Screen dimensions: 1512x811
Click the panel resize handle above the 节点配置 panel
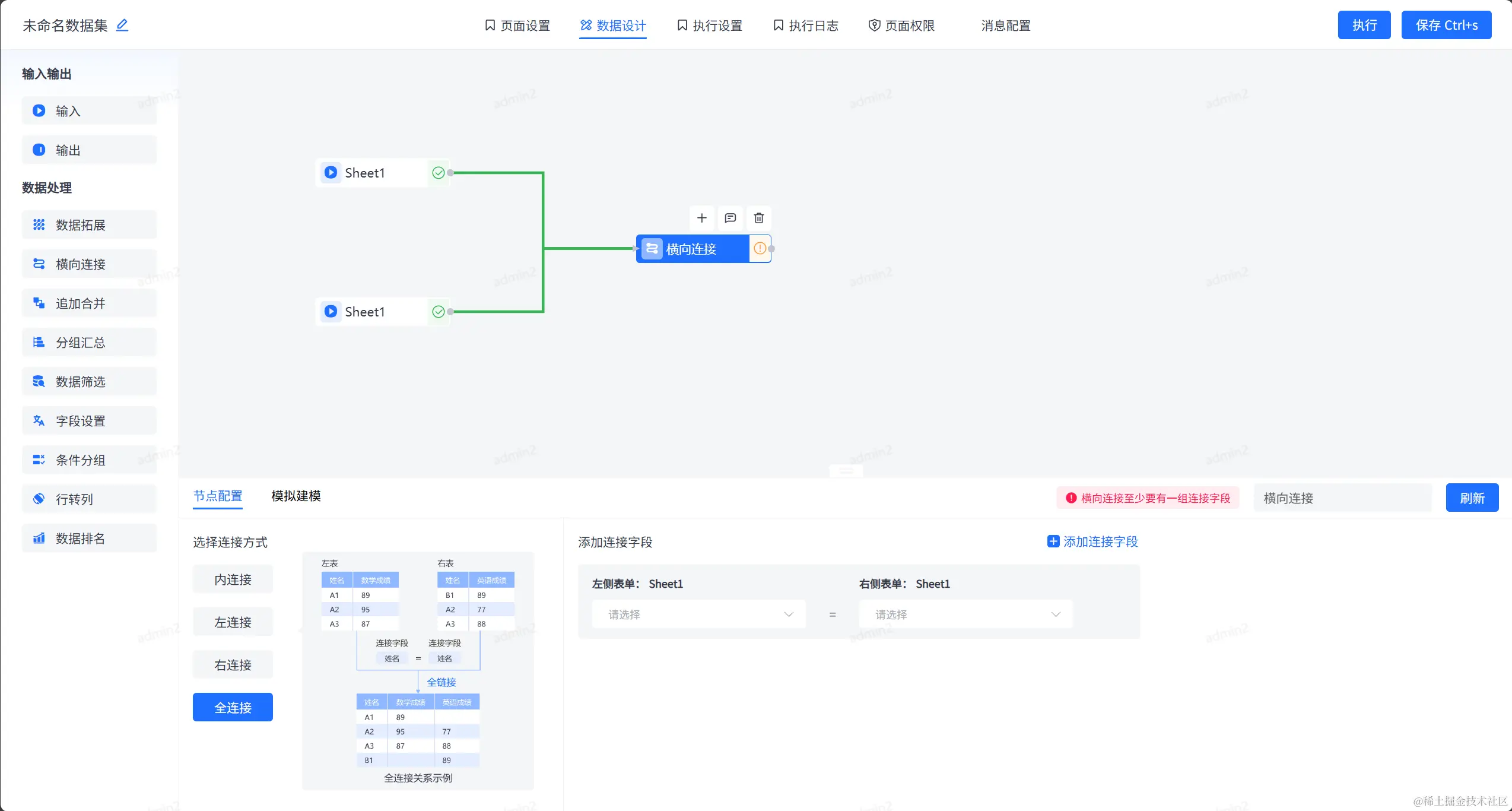pos(846,471)
